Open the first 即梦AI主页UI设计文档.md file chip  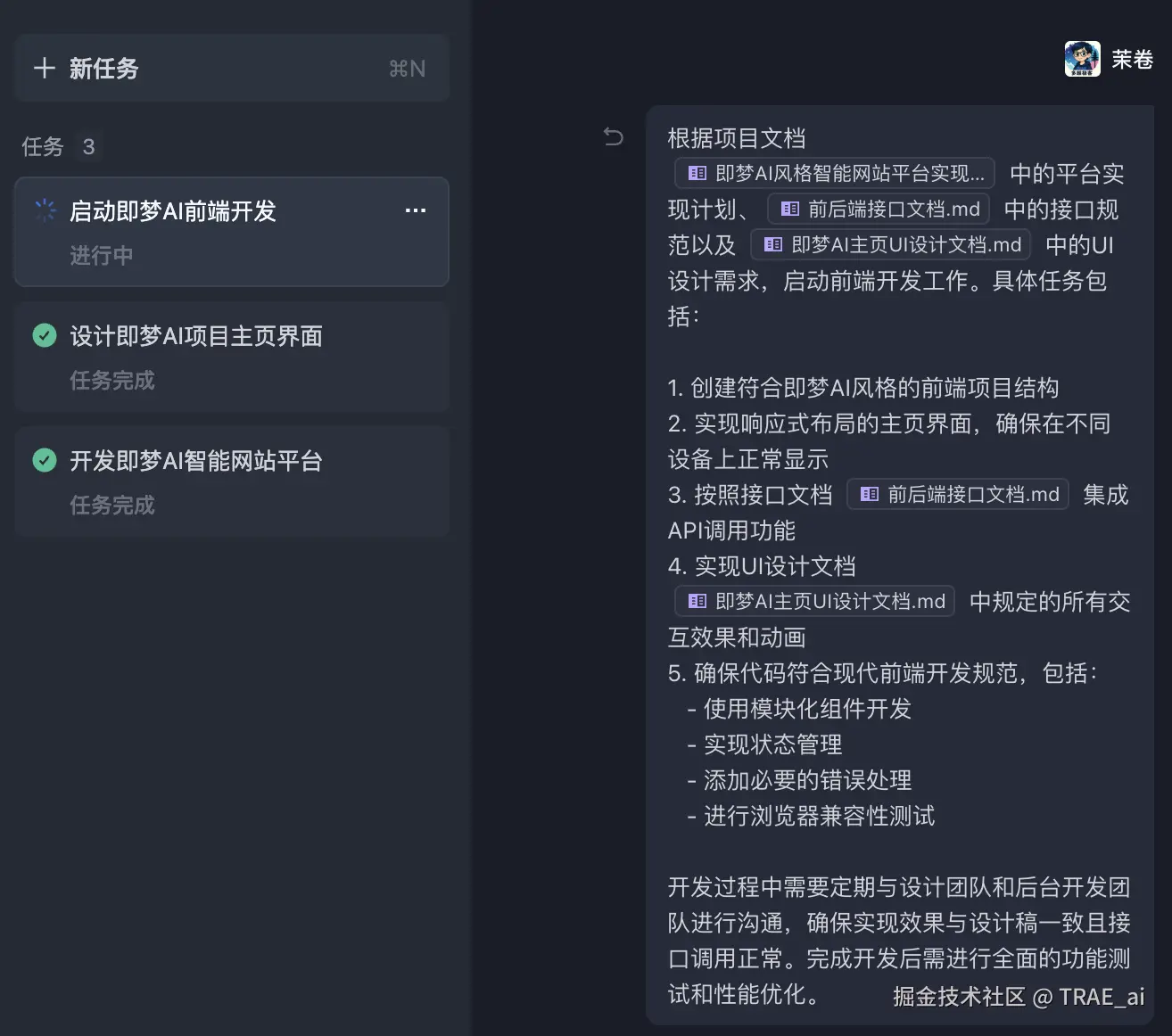890,245
